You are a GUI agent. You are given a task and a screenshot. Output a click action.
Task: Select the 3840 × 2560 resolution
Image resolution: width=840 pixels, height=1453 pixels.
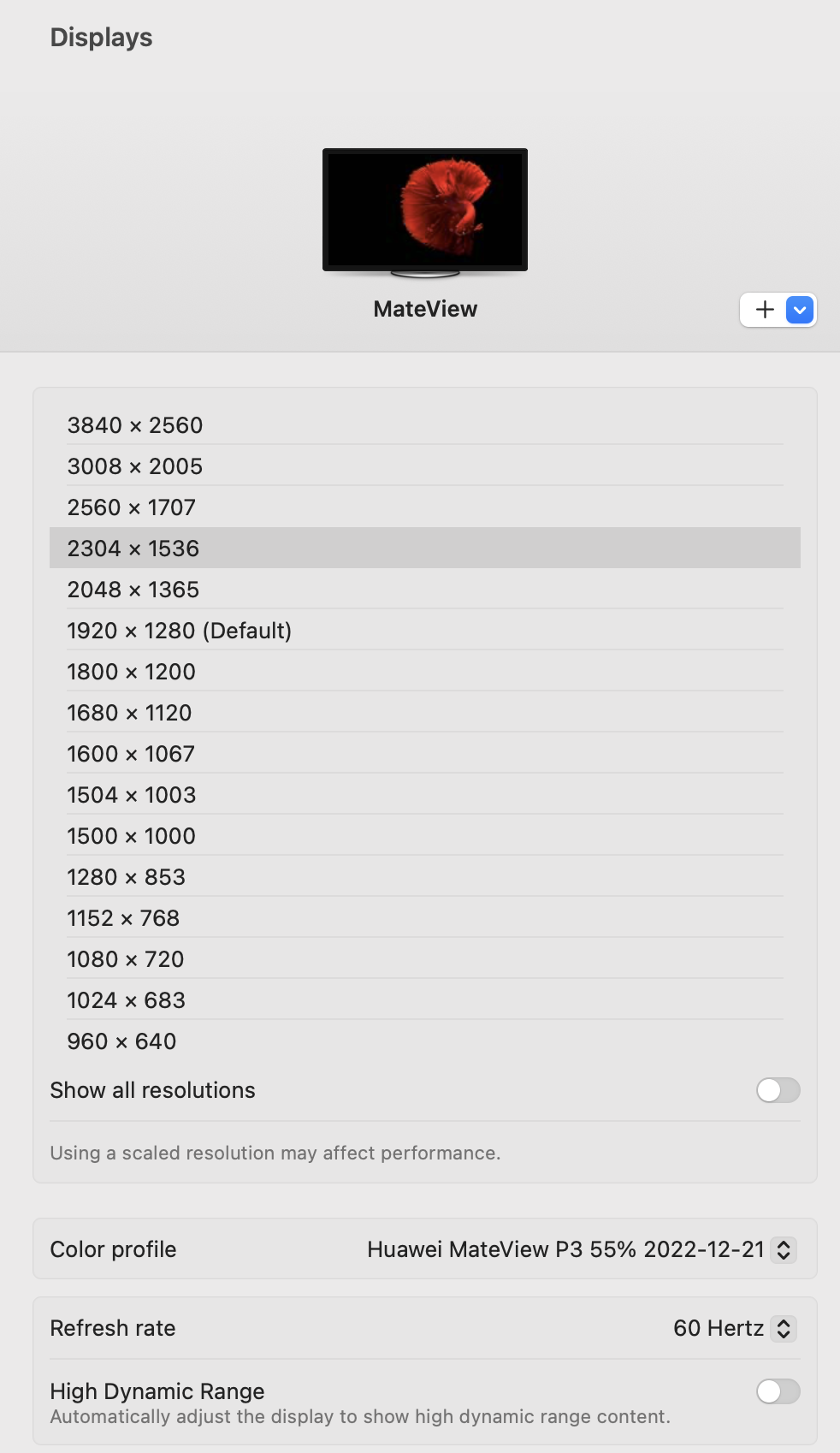tap(425, 424)
